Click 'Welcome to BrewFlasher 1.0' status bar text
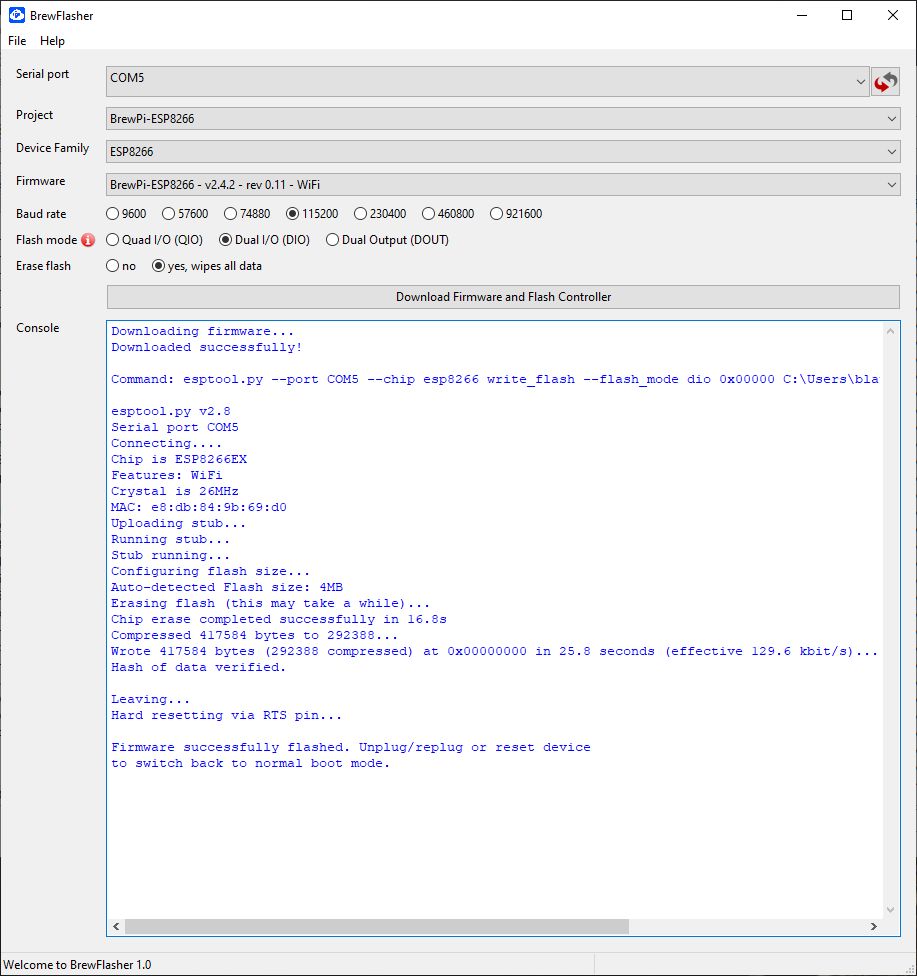 point(77,965)
